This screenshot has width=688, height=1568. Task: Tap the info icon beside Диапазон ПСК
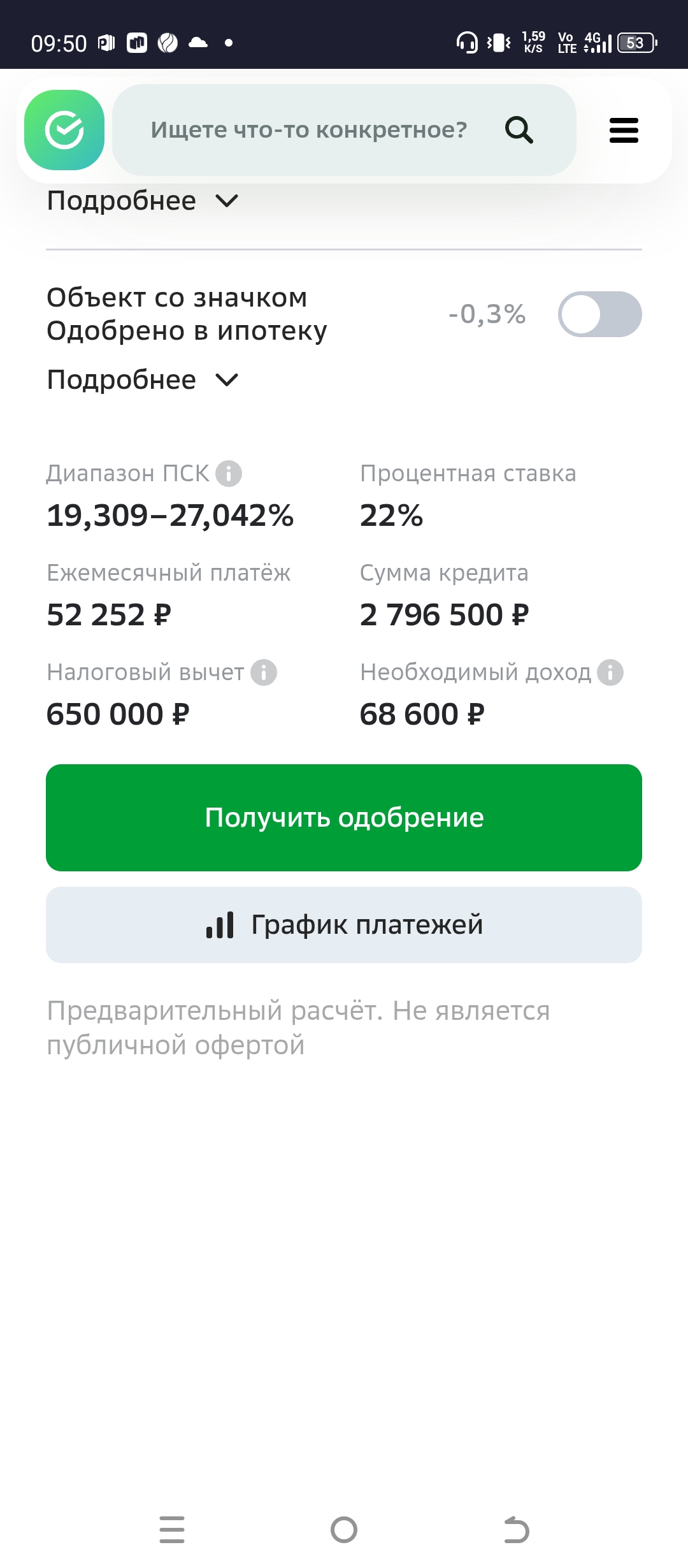click(x=229, y=474)
